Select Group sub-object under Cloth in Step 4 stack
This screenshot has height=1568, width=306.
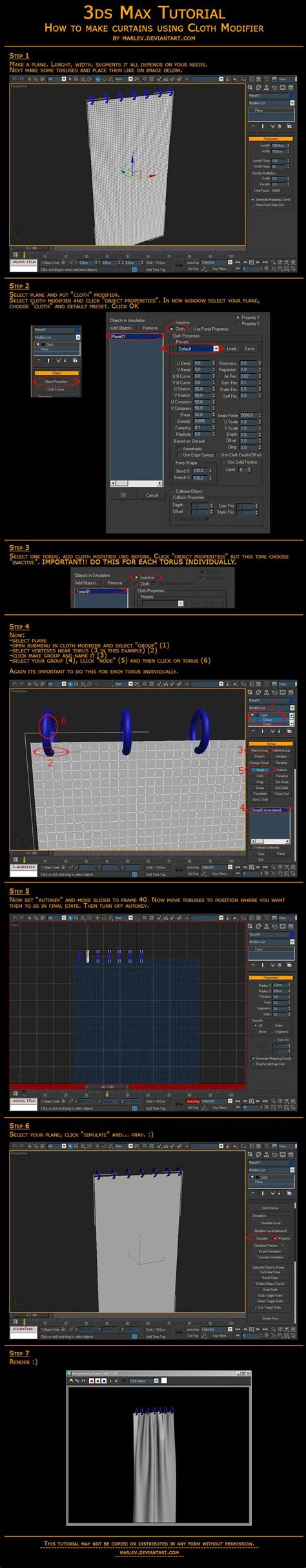pyautogui.click(x=267, y=720)
